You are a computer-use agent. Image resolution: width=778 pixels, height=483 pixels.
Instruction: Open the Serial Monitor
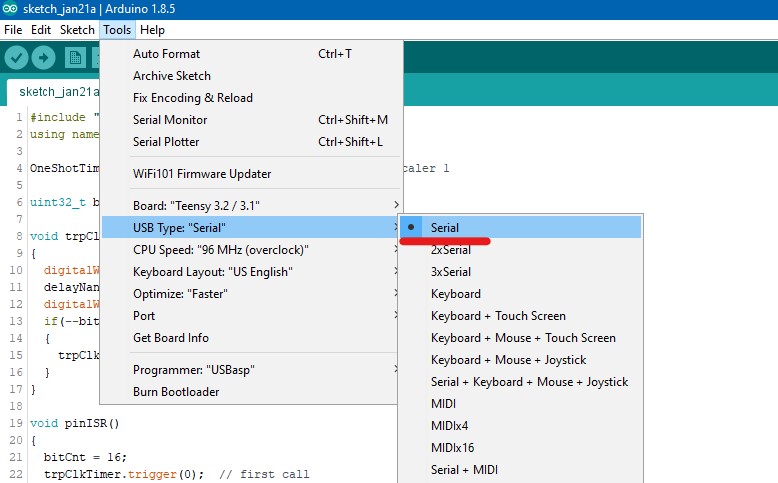[251, 120]
